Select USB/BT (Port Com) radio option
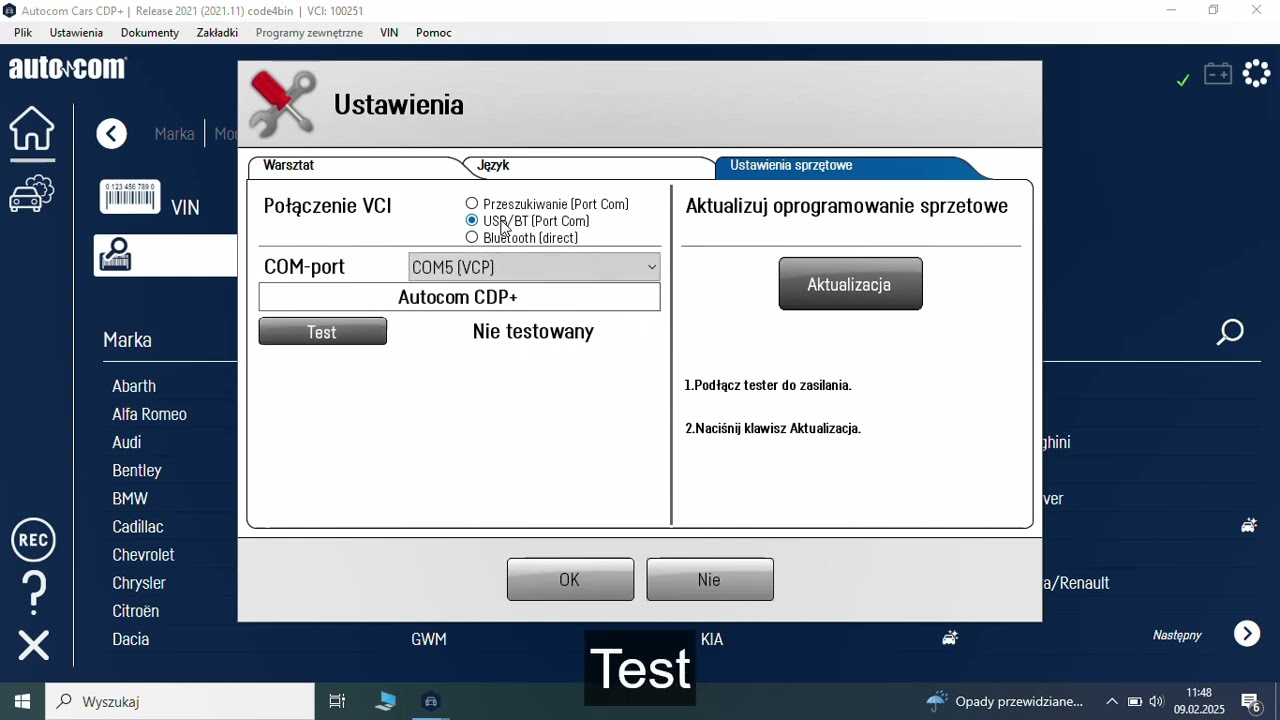 (x=472, y=221)
